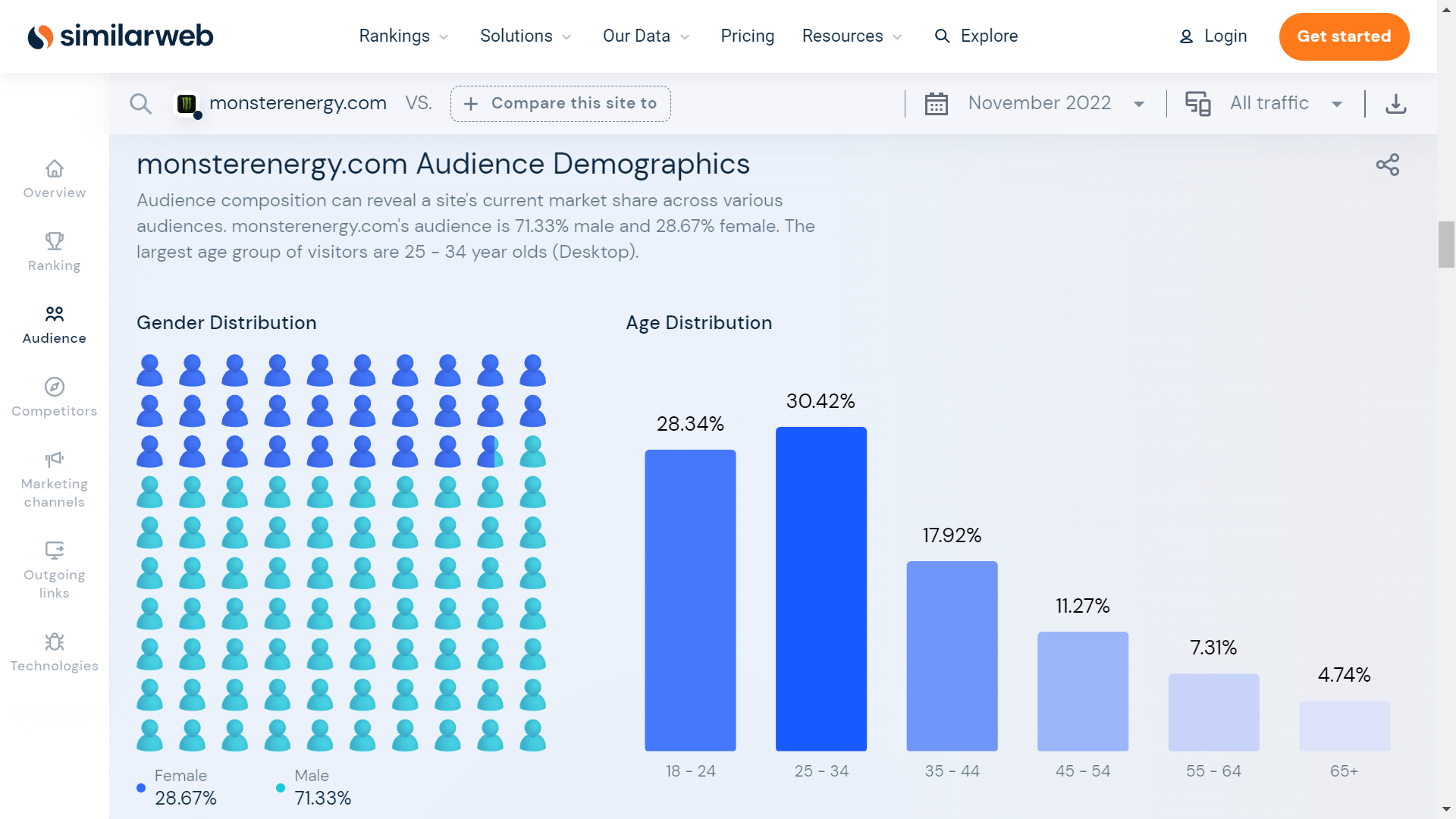Click the Get started button
The image size is (1456, 819).
coord(1344,36)
